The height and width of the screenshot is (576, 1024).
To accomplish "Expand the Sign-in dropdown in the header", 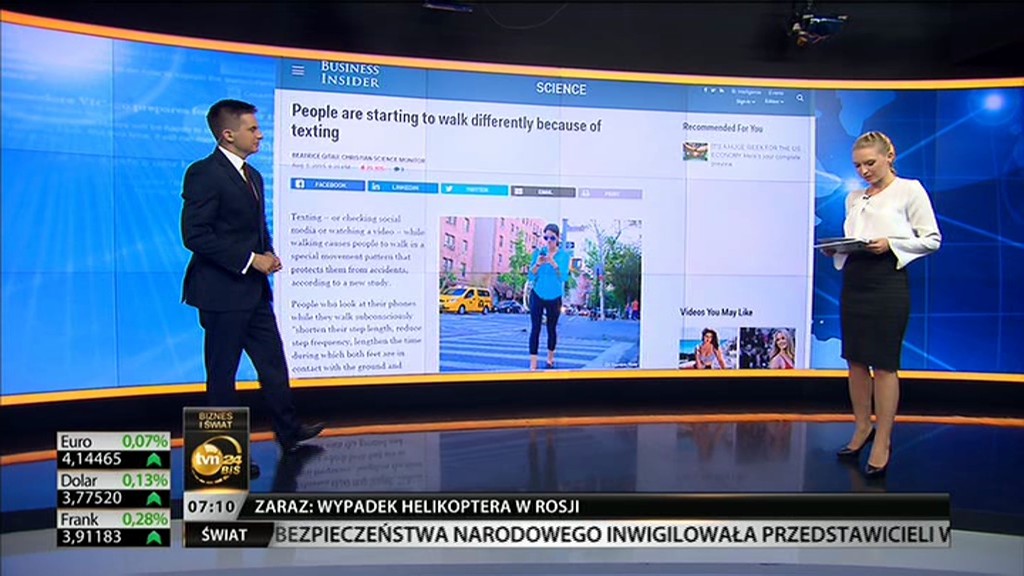I will tap(745, 101).
